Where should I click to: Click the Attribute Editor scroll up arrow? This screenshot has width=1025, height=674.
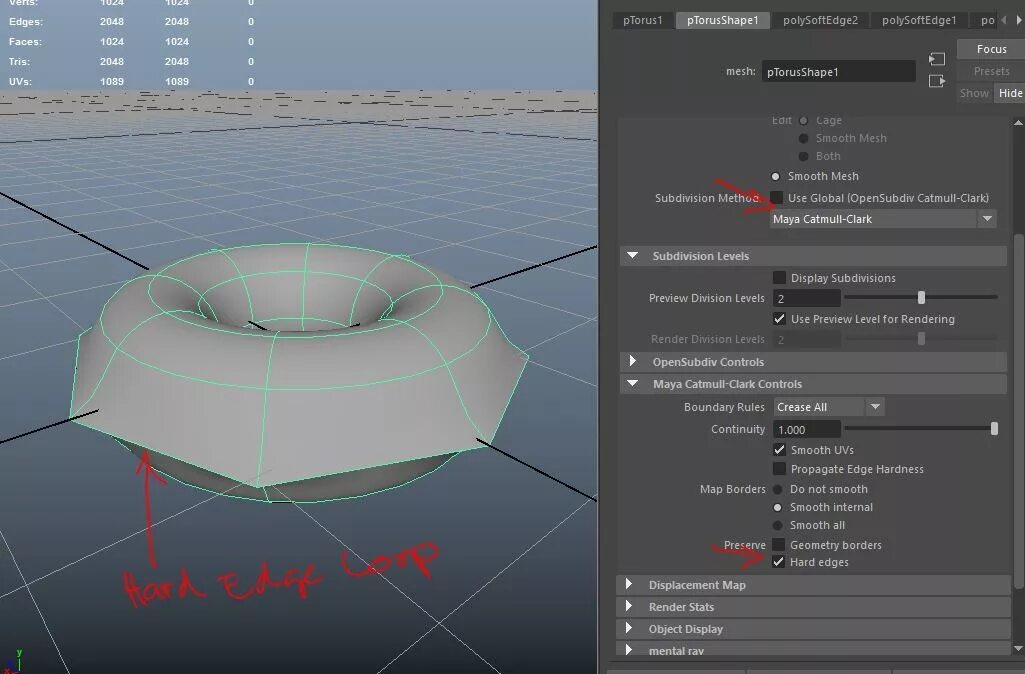pos(1018,123)
